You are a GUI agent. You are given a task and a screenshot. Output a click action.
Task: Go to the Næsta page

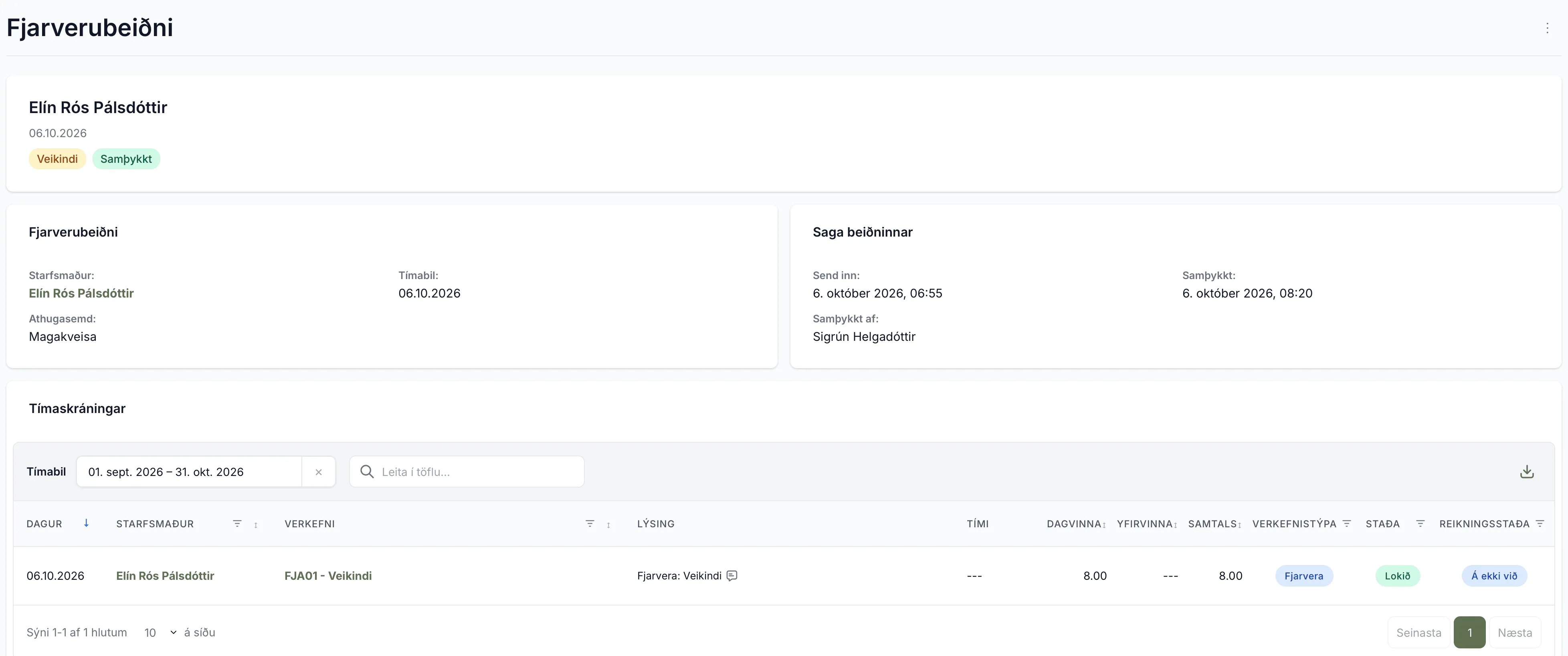click(1514, 632)
